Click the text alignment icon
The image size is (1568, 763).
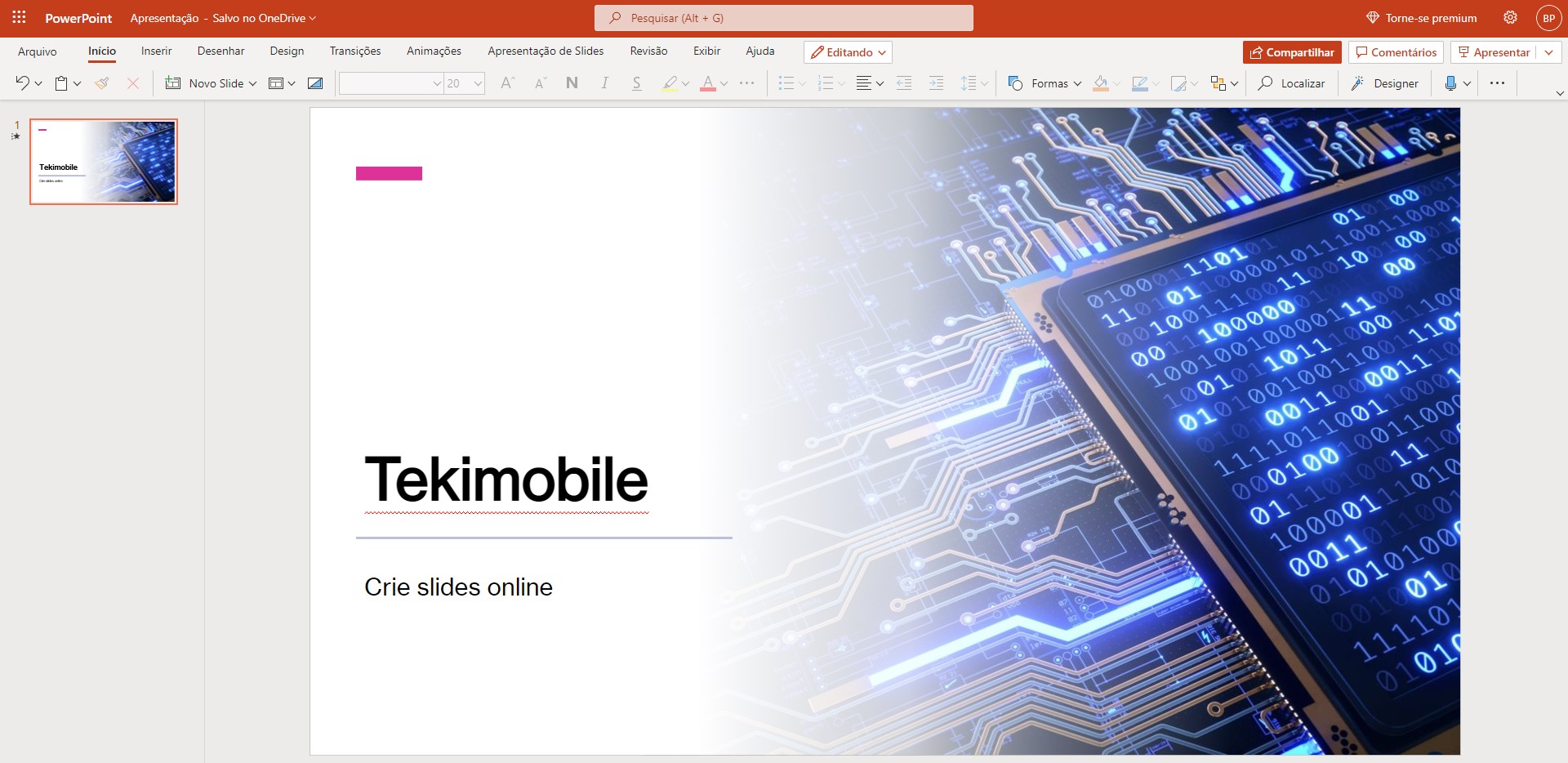point(863,83)
